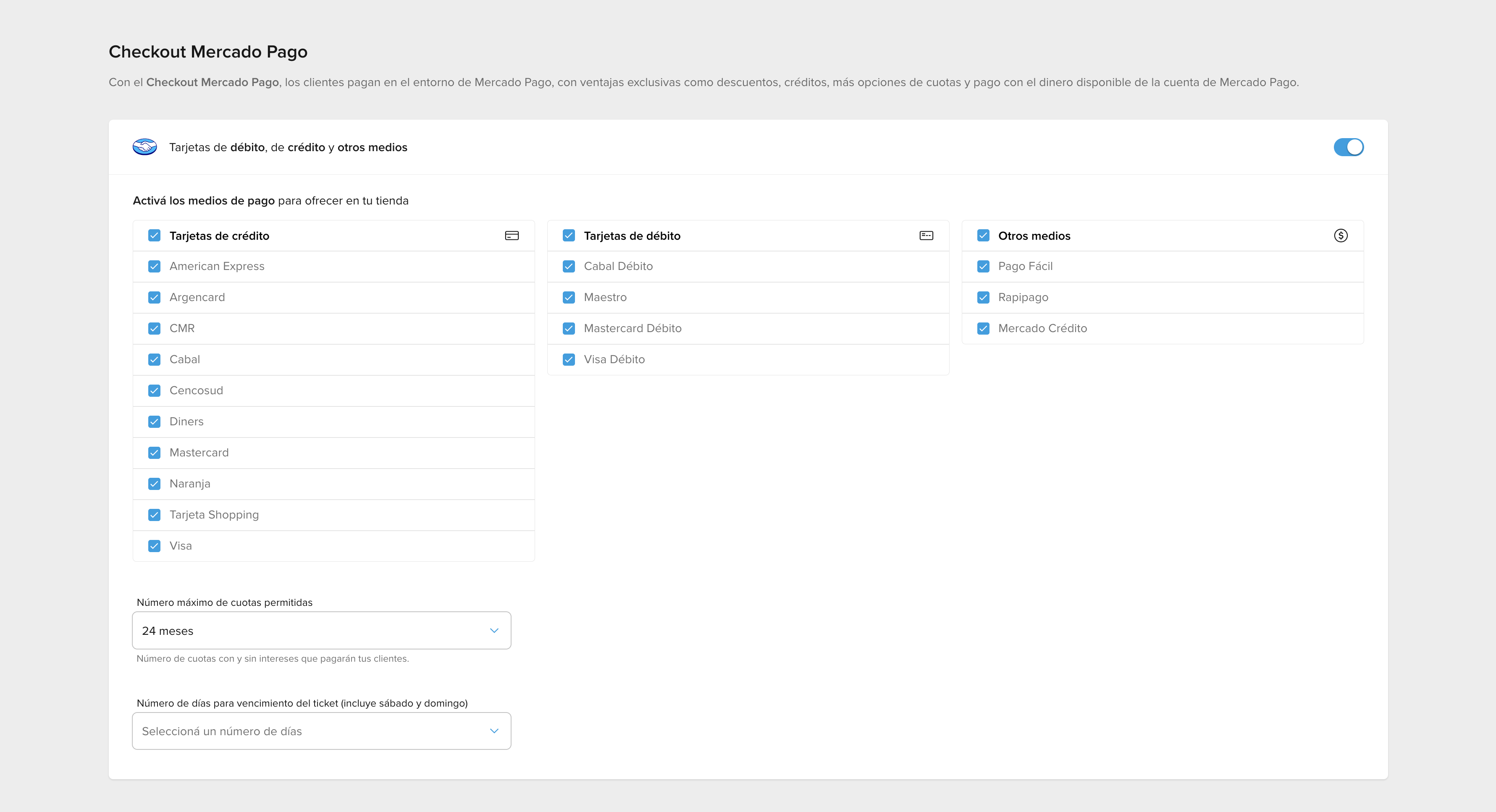Click the Tarjetas de débito, de crédito y otros medios title

tap(288, 147)
